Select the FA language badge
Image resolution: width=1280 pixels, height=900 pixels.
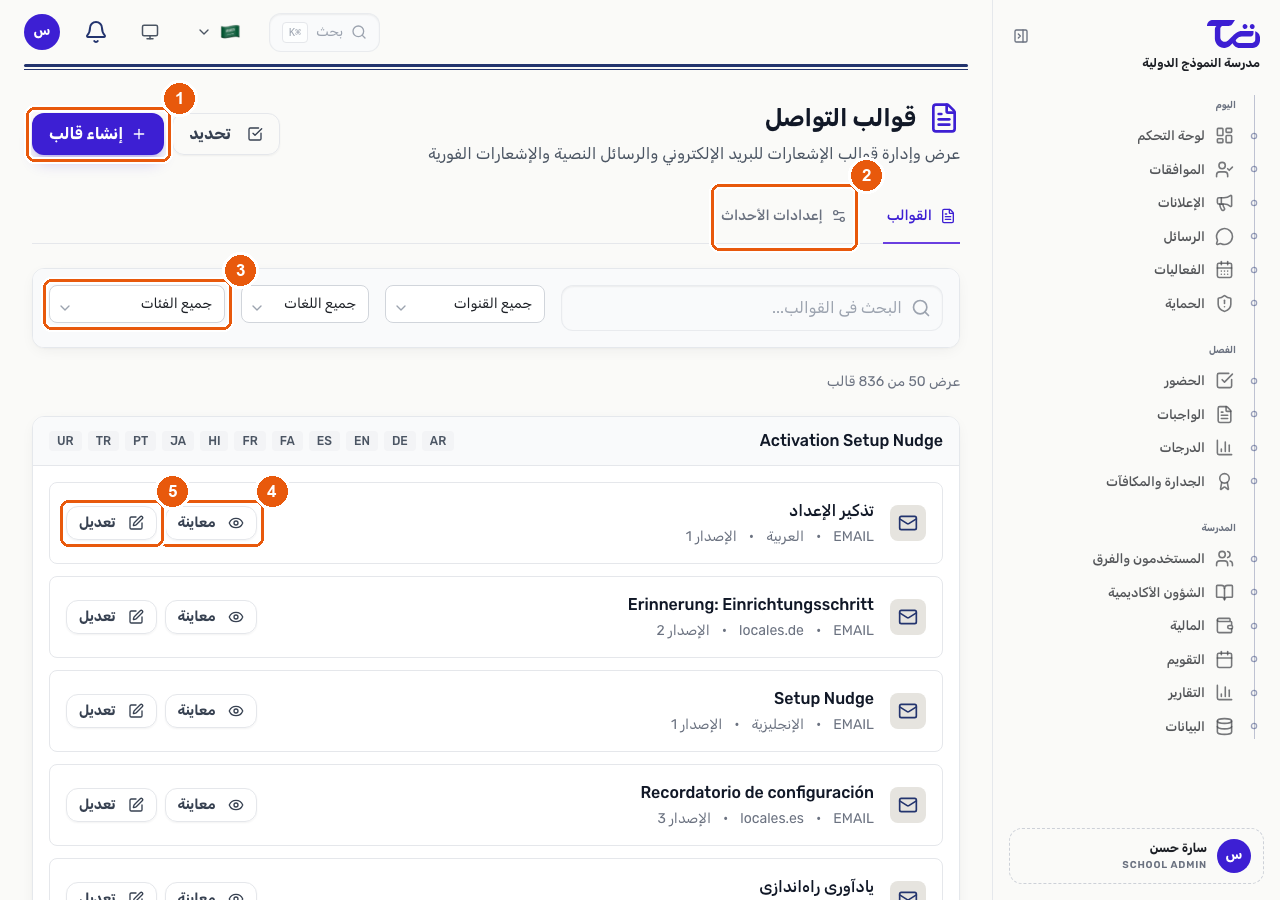click(x=287, y=441)
